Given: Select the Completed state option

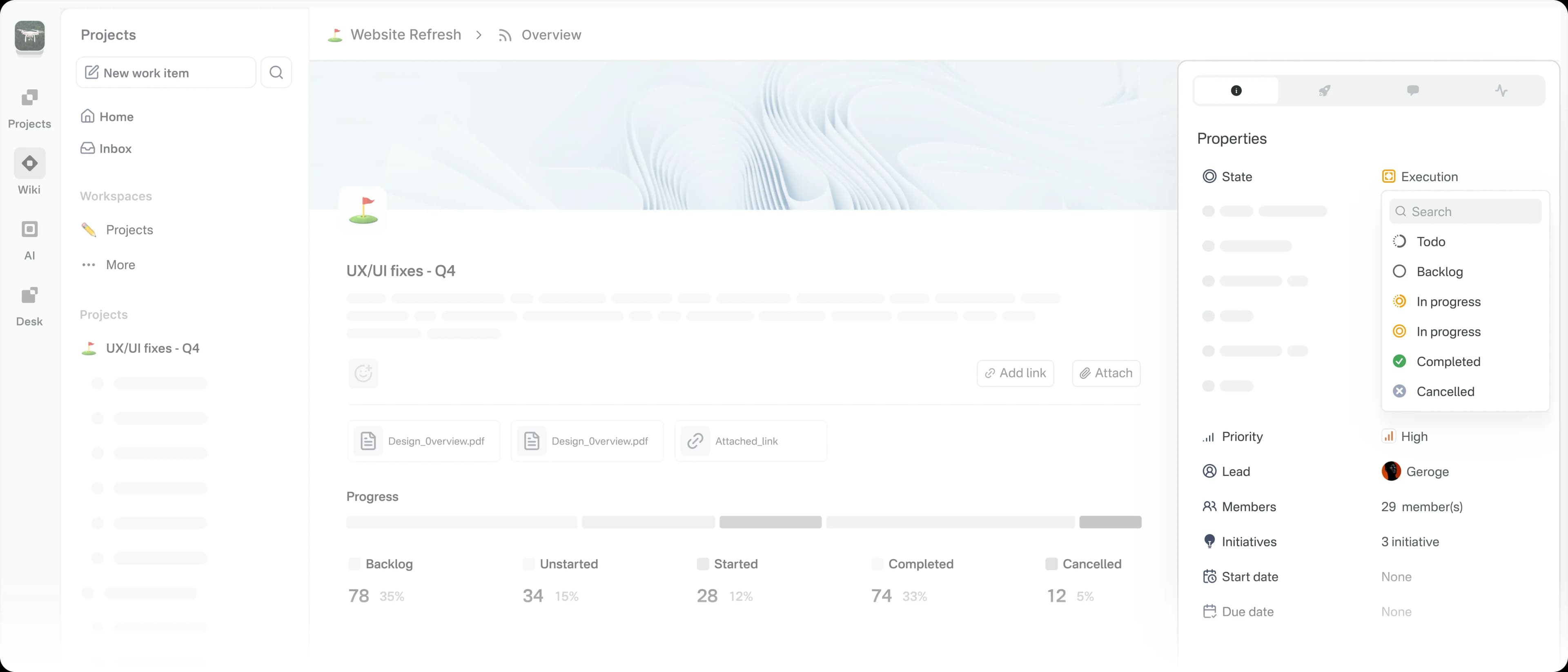Looking at the screenshot, I should tap(1448, 361).
